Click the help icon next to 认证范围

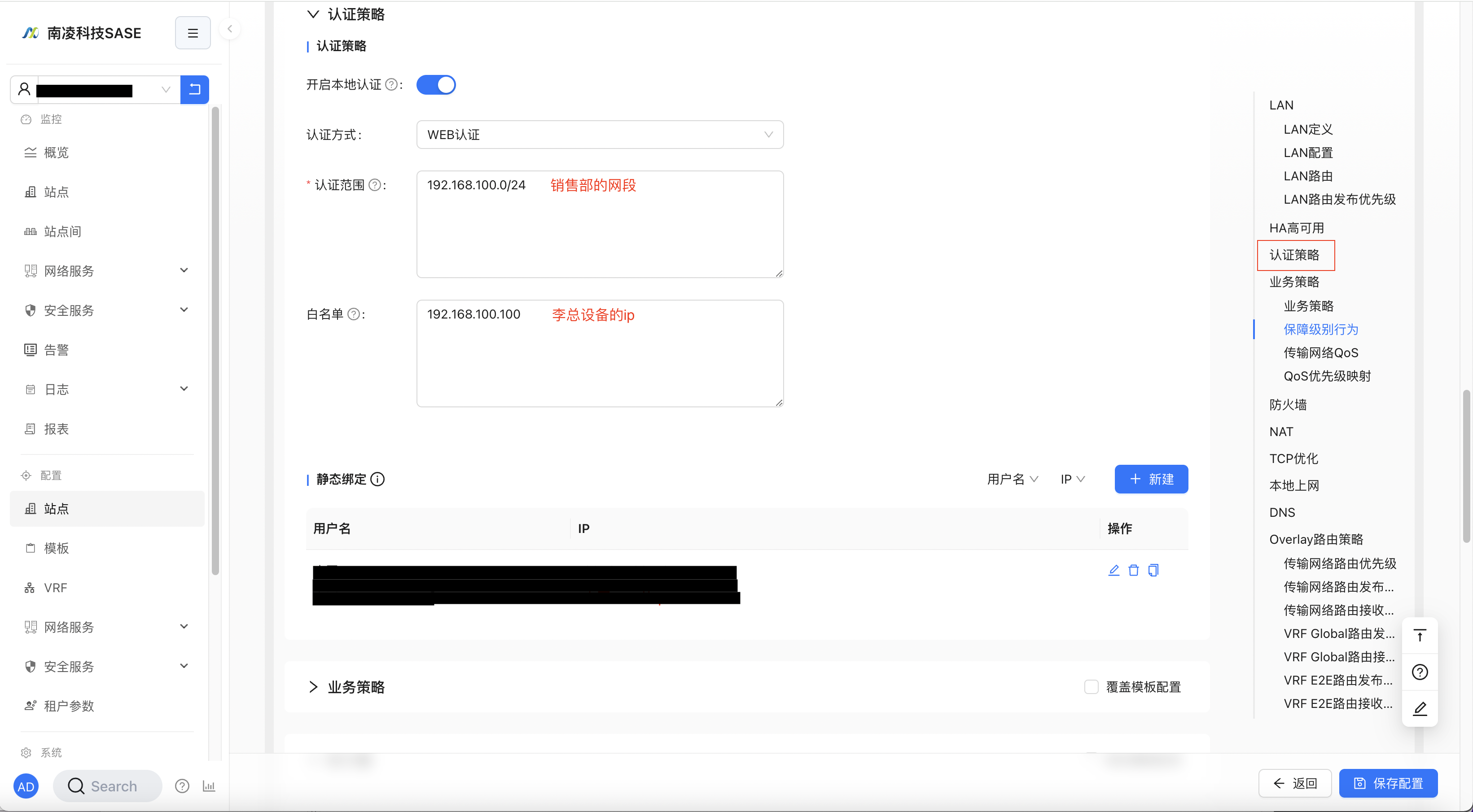pos(375,185)
